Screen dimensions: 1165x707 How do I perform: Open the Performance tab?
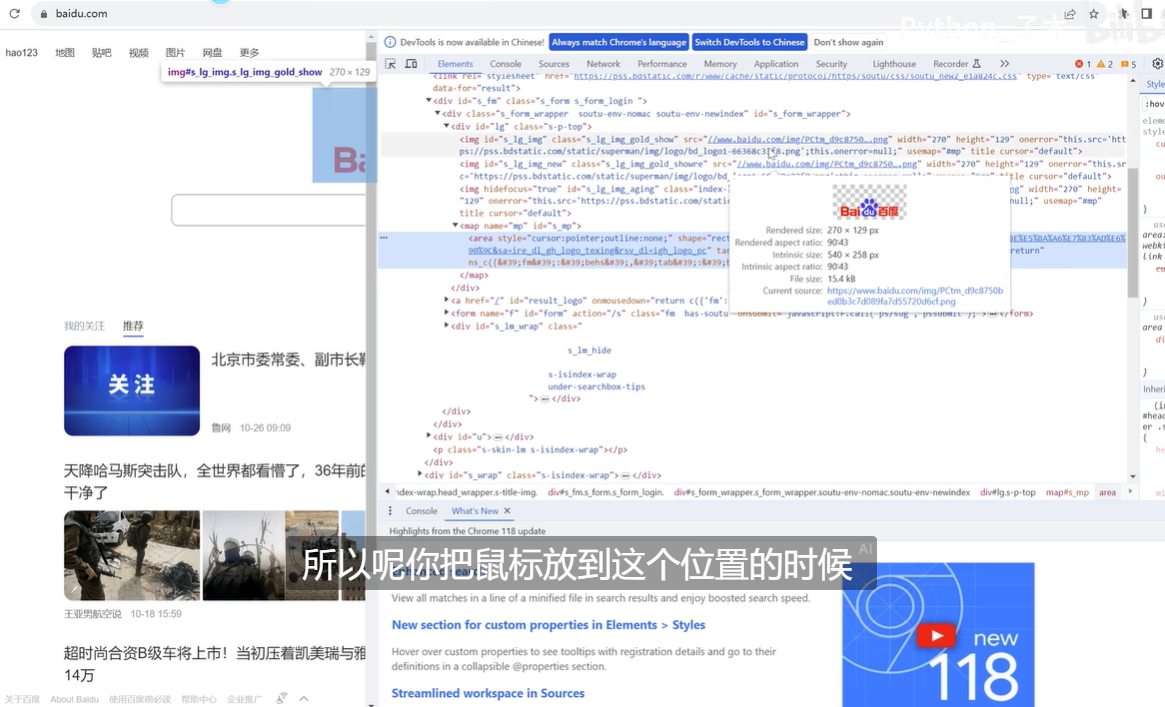tap(662, 64)
